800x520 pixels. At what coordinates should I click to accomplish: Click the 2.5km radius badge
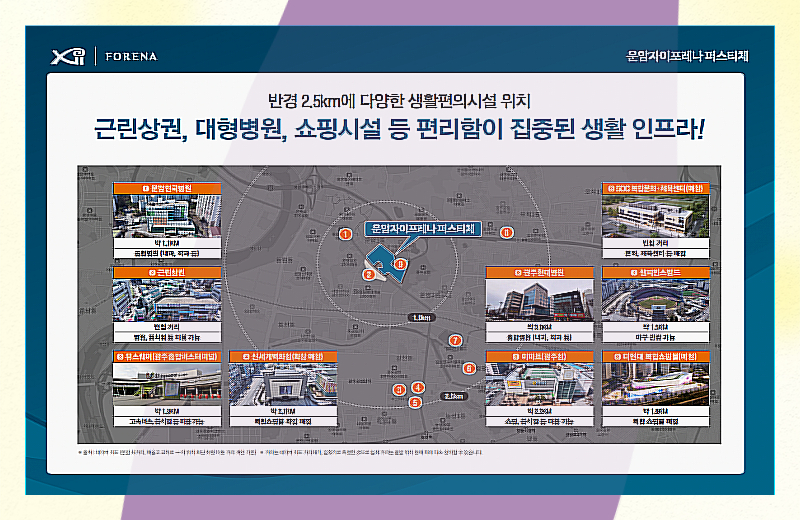[454, 396]
